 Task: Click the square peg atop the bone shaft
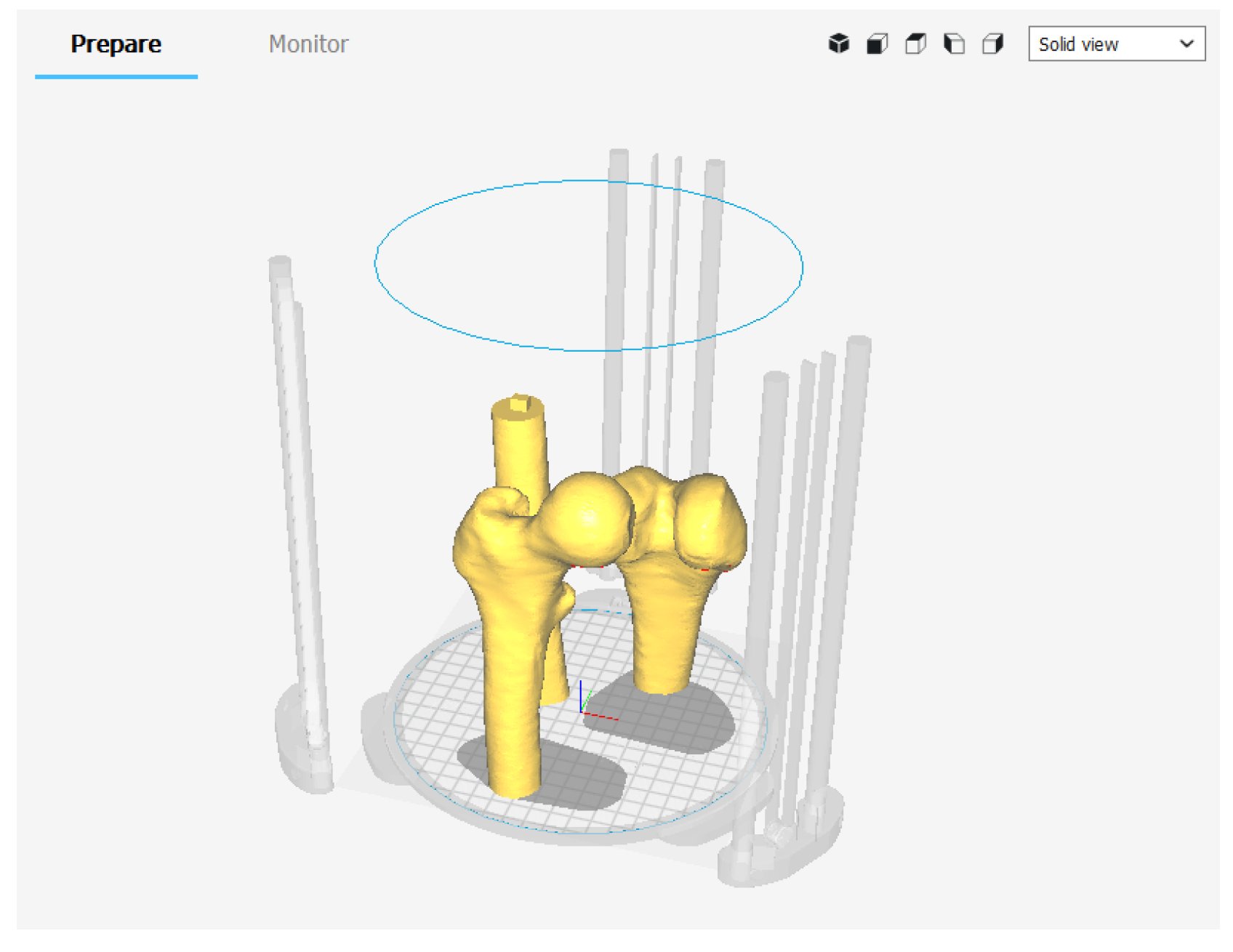pos(519,403)
